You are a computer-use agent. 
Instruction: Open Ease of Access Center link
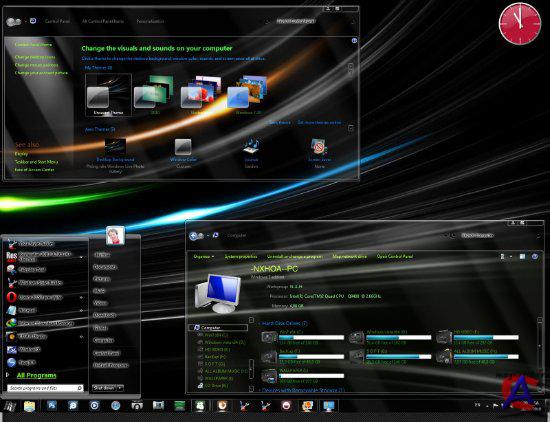click(34, 169)
